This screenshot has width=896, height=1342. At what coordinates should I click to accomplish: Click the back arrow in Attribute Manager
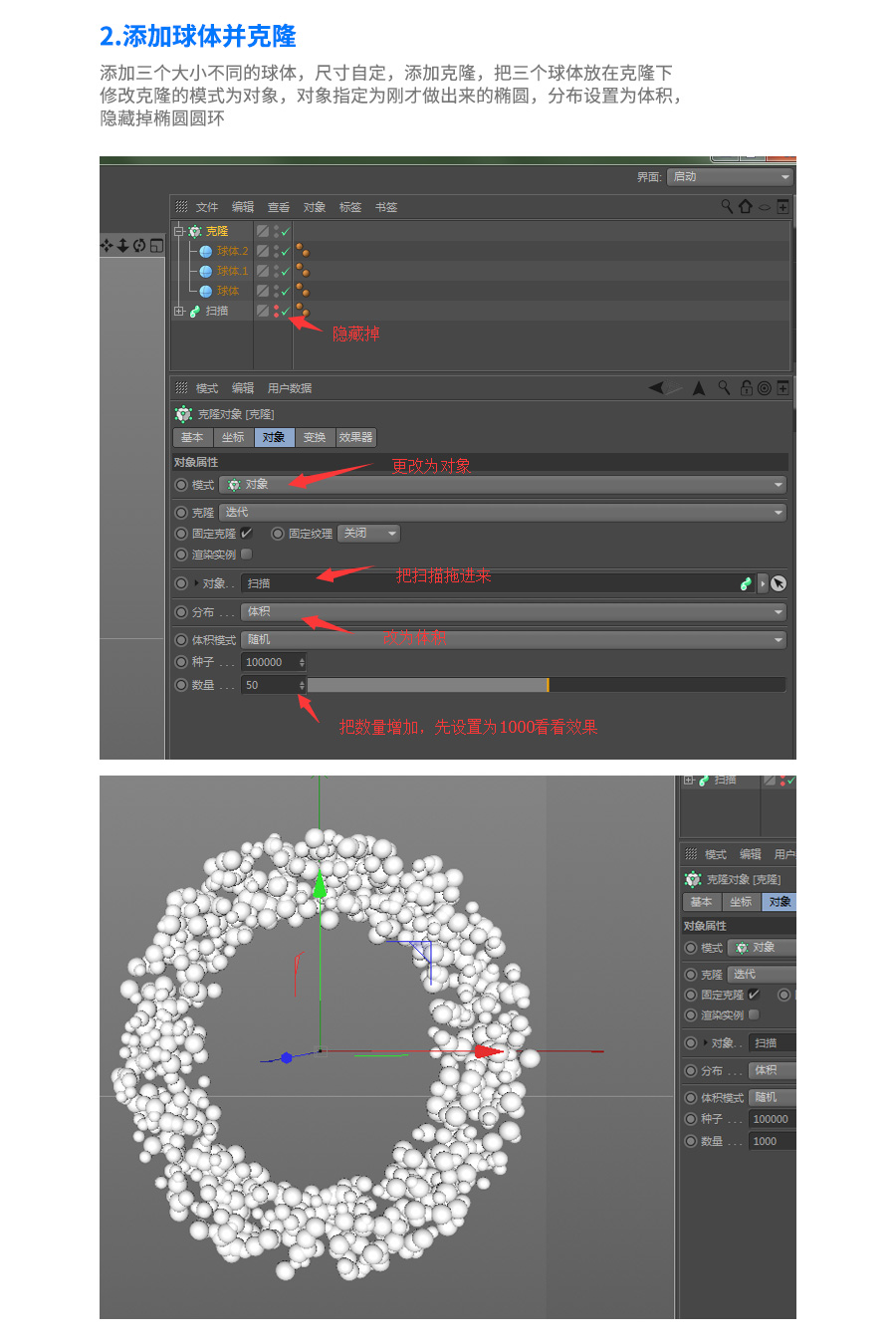[658, 388]
